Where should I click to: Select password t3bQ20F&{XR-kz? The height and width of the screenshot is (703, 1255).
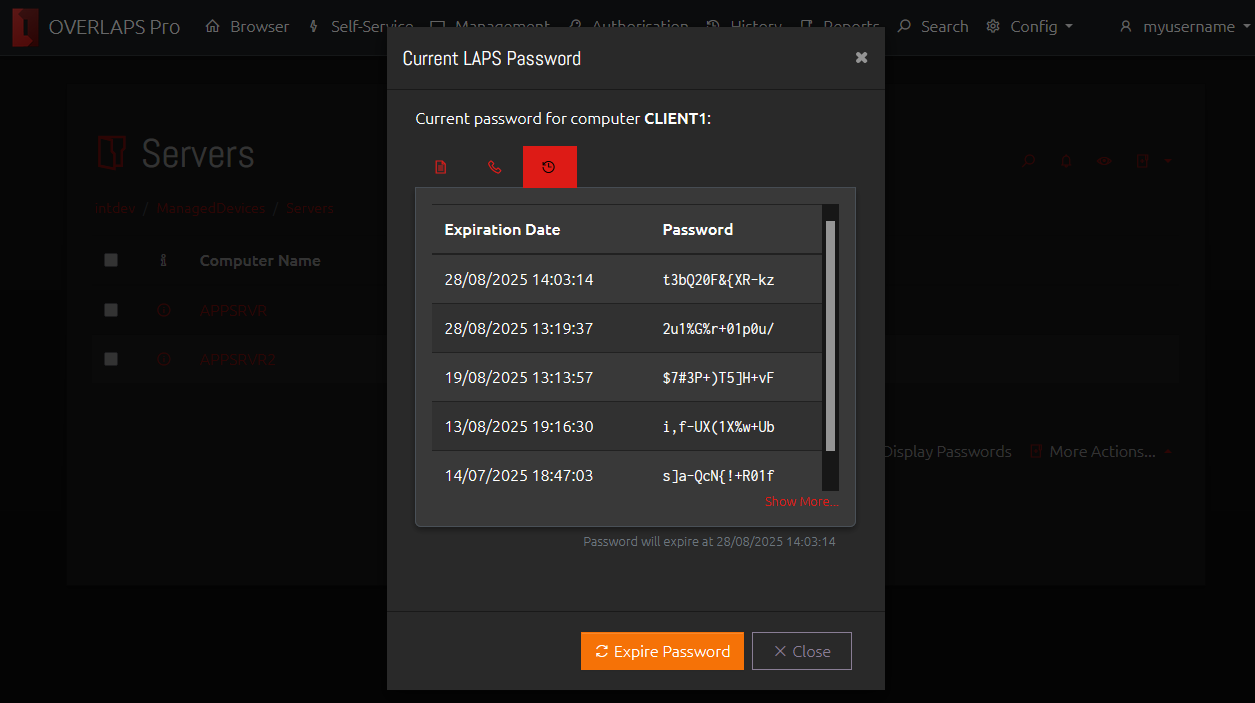718,279
